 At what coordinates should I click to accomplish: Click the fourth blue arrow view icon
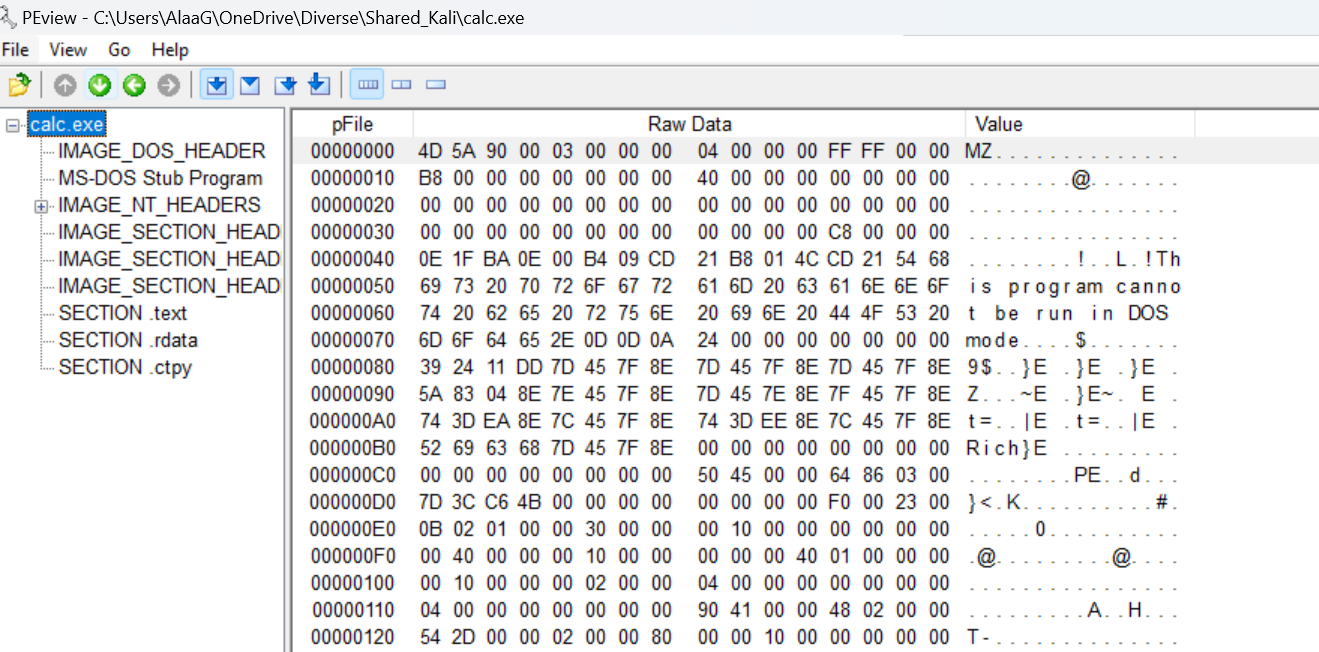pyautogui.click(x=319, y=86)
